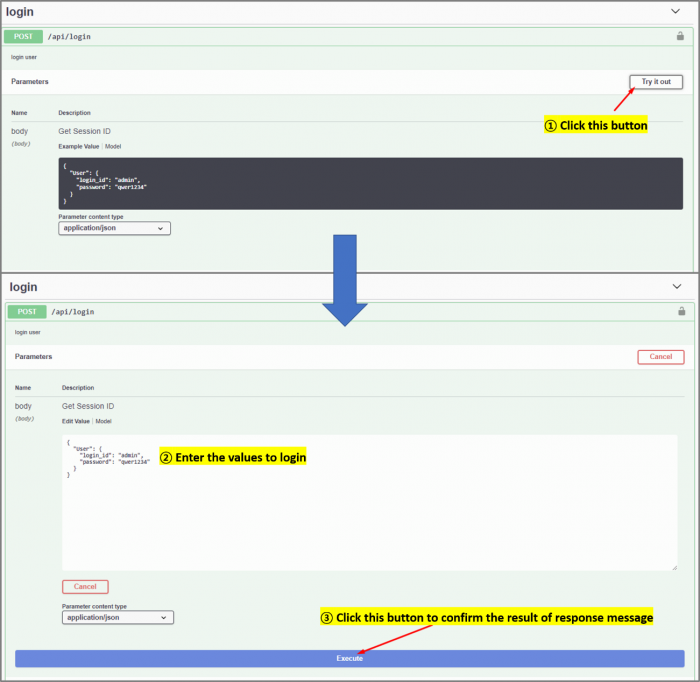
Task: Click the Try it out button
Action: [x=656, y=81]
